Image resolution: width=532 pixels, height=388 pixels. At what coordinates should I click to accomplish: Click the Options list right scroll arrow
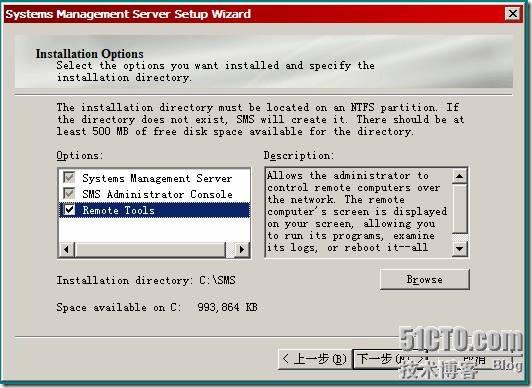click(242, 250)
